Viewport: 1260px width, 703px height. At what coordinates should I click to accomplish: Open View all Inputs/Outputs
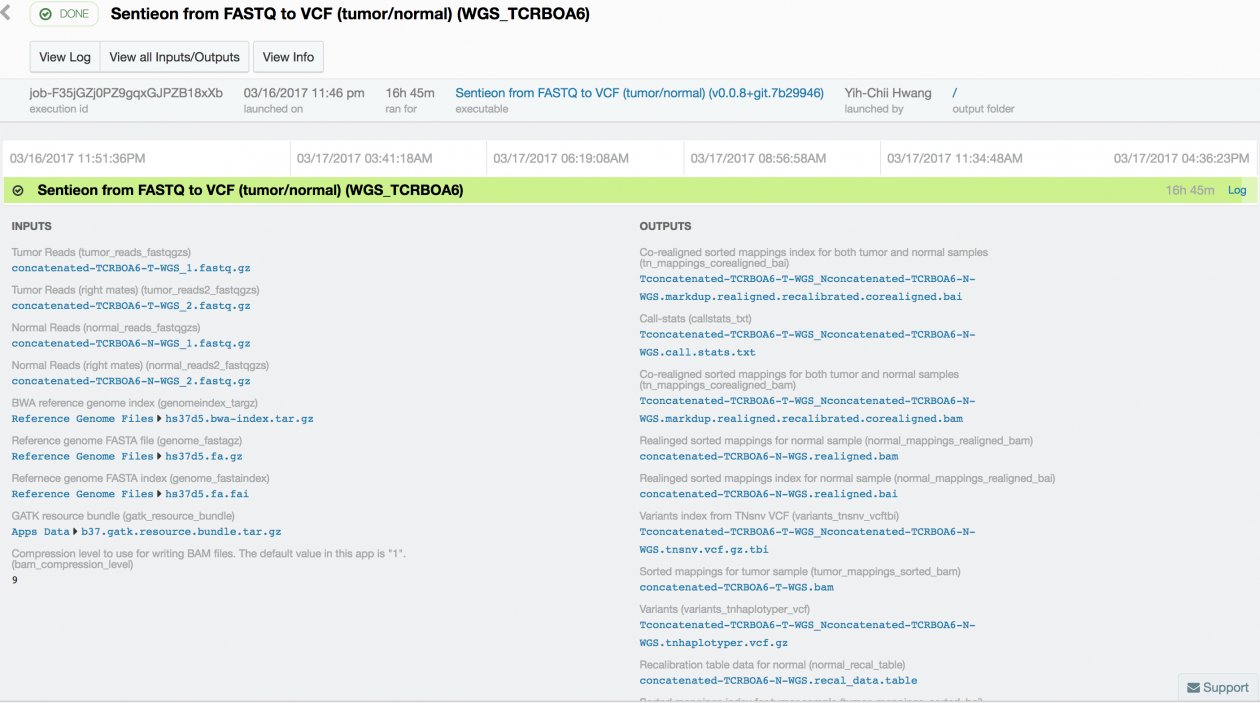point(174,57)
